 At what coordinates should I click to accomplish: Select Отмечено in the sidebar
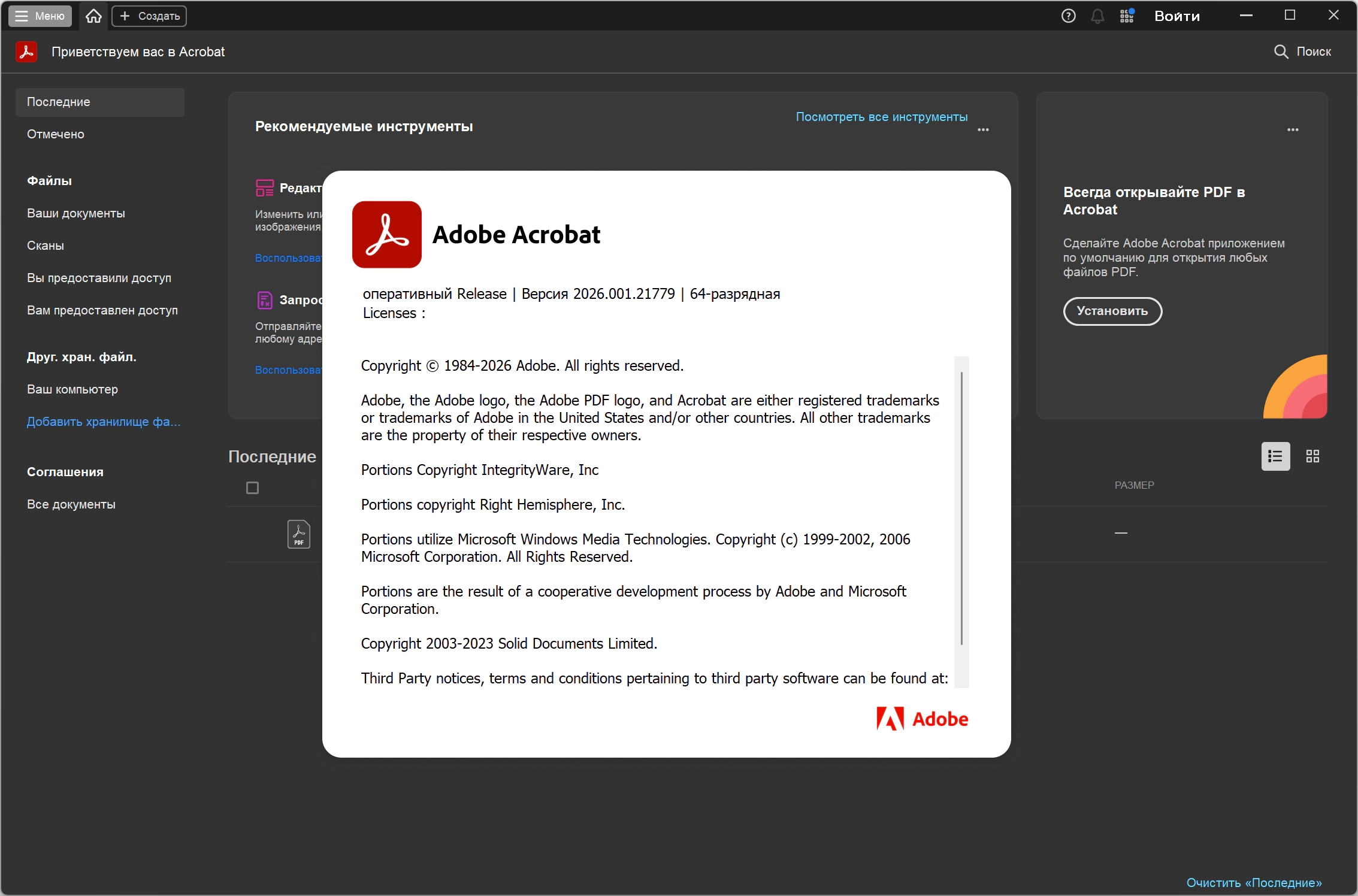click(56, 134)
